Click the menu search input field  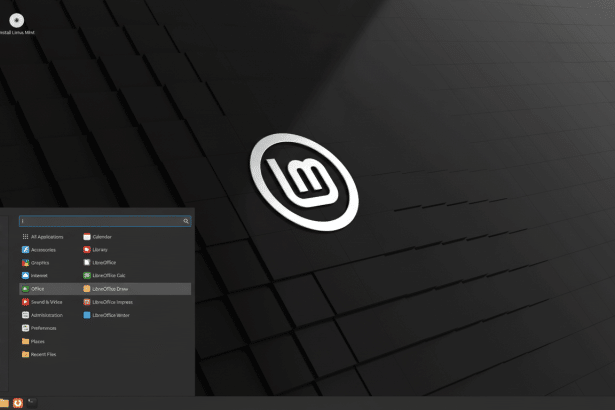(x=105, y=221)
